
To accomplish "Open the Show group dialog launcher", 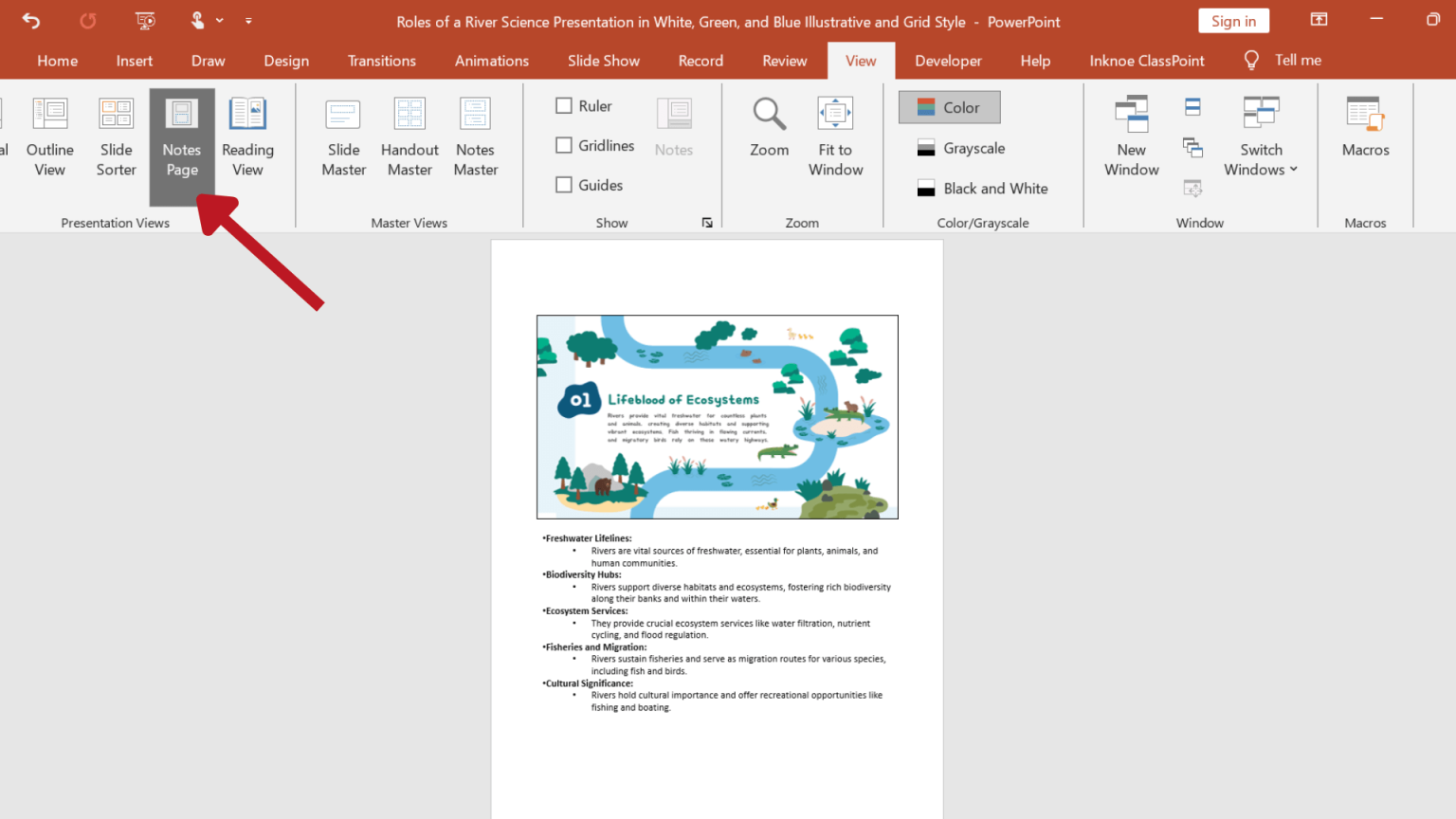I will (x=707, y=222).
